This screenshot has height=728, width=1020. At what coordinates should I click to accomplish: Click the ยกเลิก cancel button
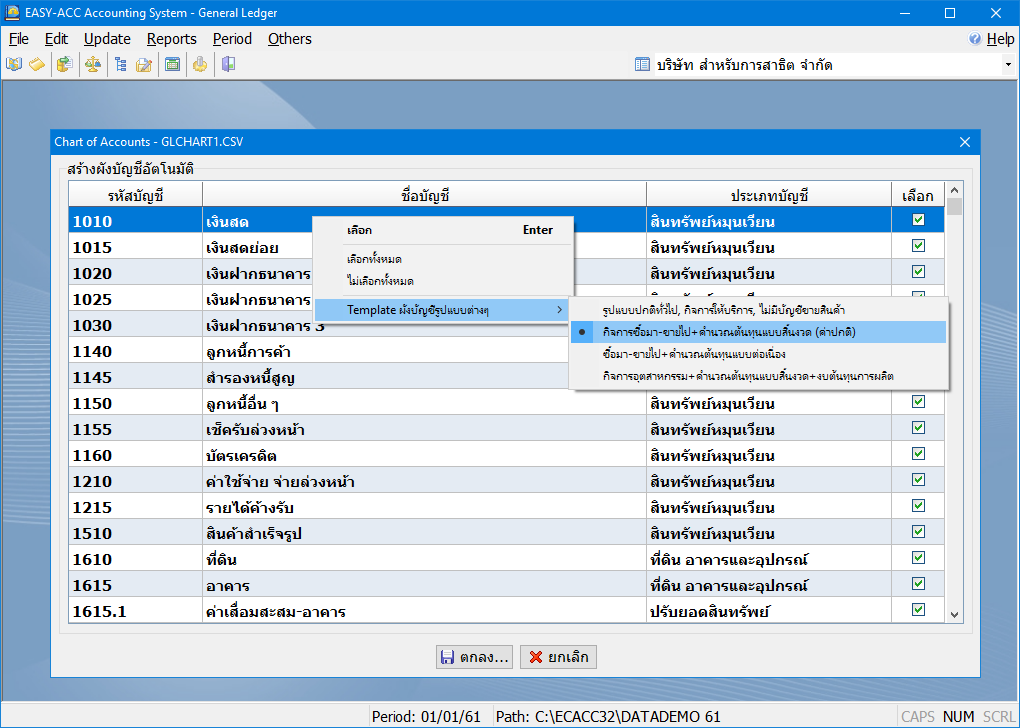coord(558,657)
